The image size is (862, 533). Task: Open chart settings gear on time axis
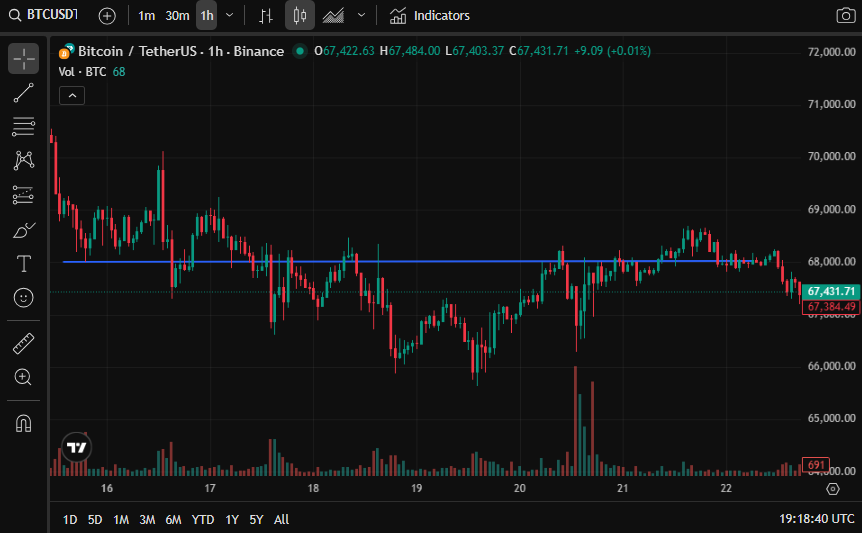click(833, 488)
